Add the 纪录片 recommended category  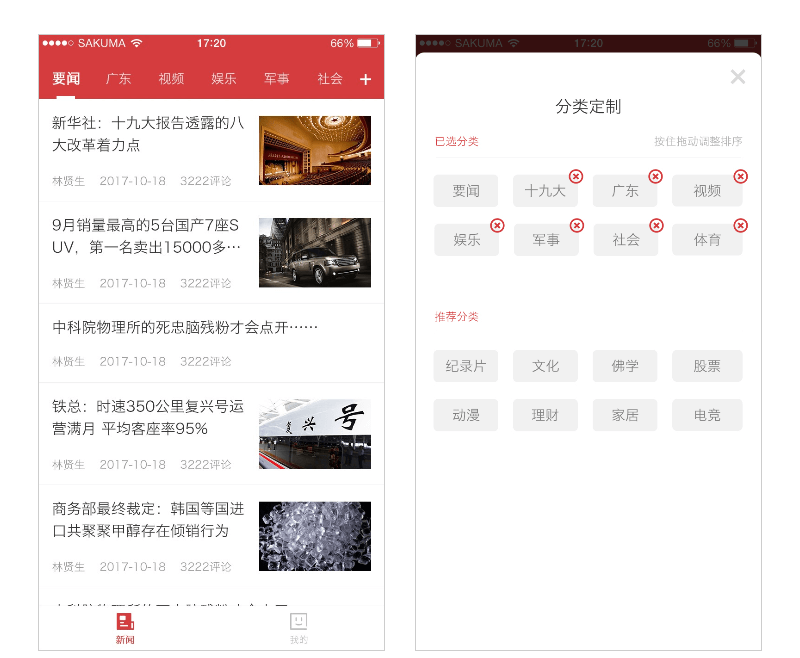(x=466, y=366)
